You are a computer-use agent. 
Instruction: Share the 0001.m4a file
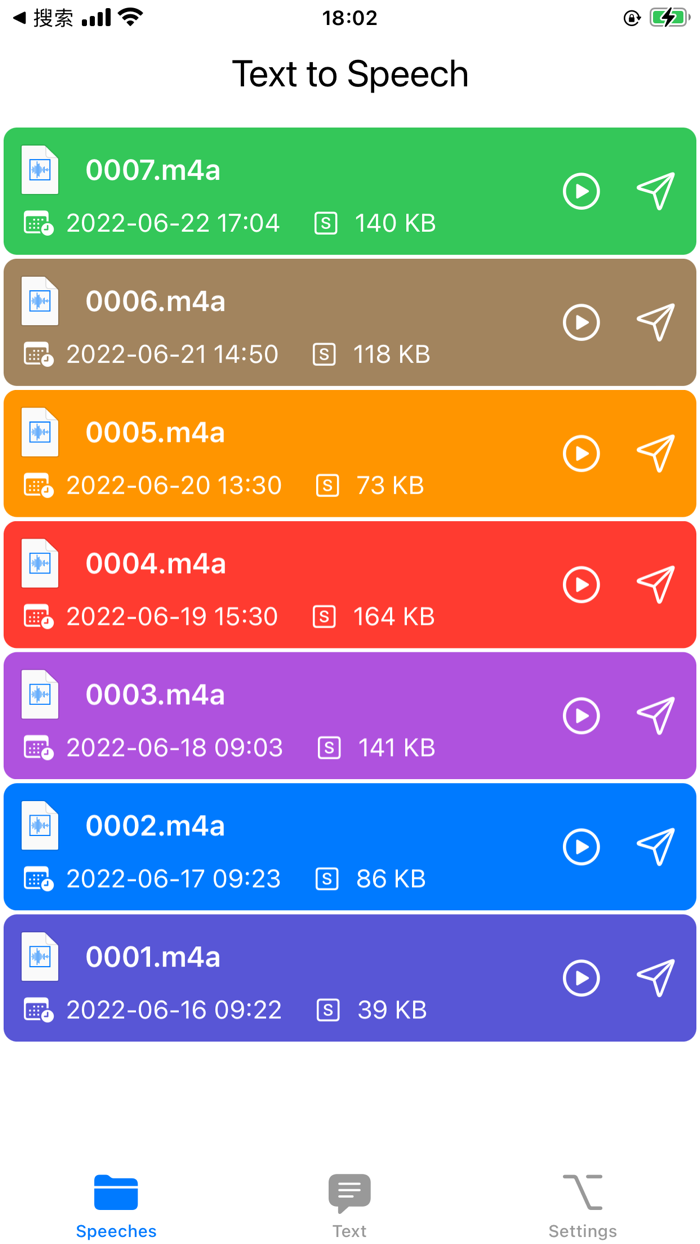(x=655, y=978)
